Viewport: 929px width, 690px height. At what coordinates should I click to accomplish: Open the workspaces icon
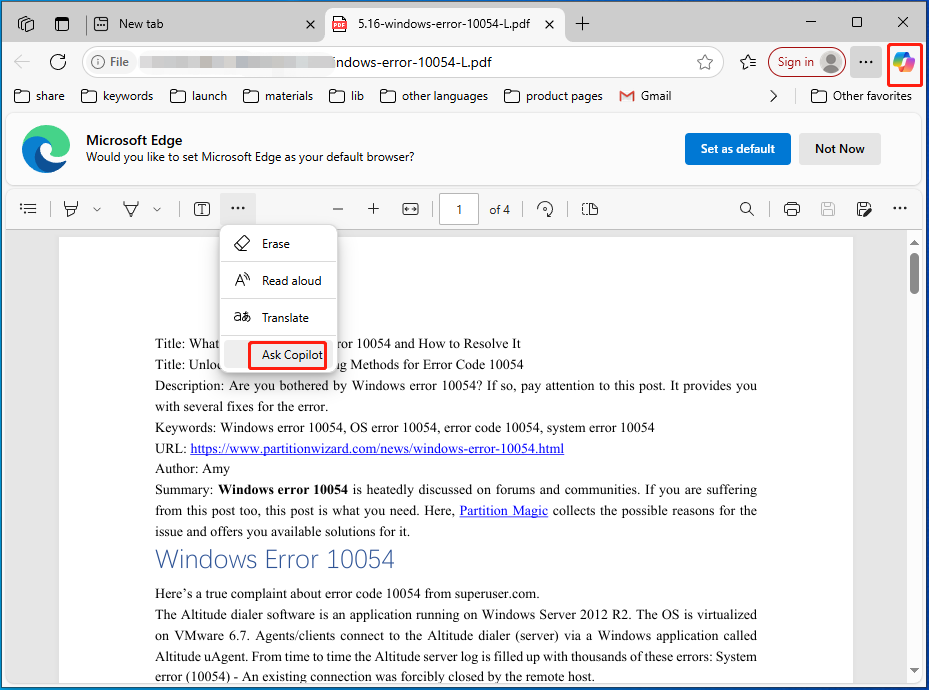[x=26, y=24]
